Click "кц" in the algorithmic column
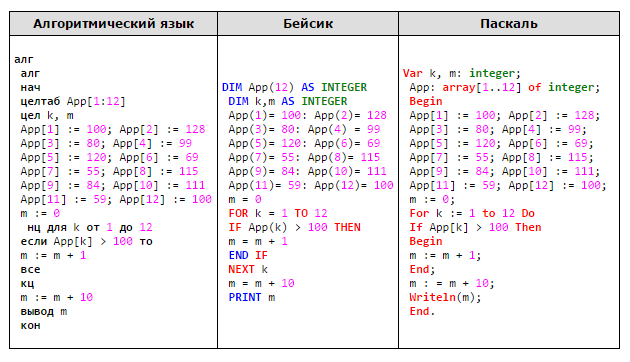This screenshot has width=630, height=362. click(x=27, y=284)
